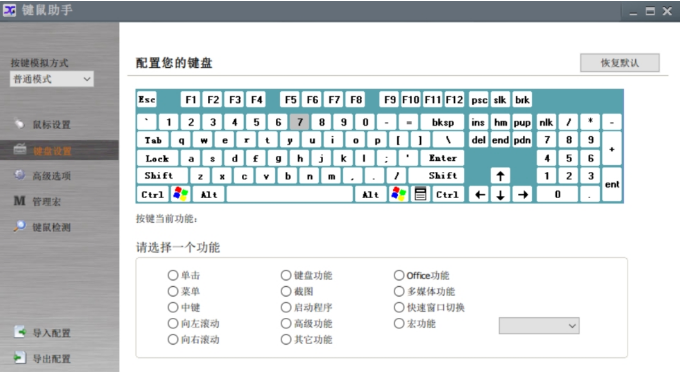Click the slk (scroll lock) key
The height and width of the screenshot is (372, 680).
pos(500,100)
